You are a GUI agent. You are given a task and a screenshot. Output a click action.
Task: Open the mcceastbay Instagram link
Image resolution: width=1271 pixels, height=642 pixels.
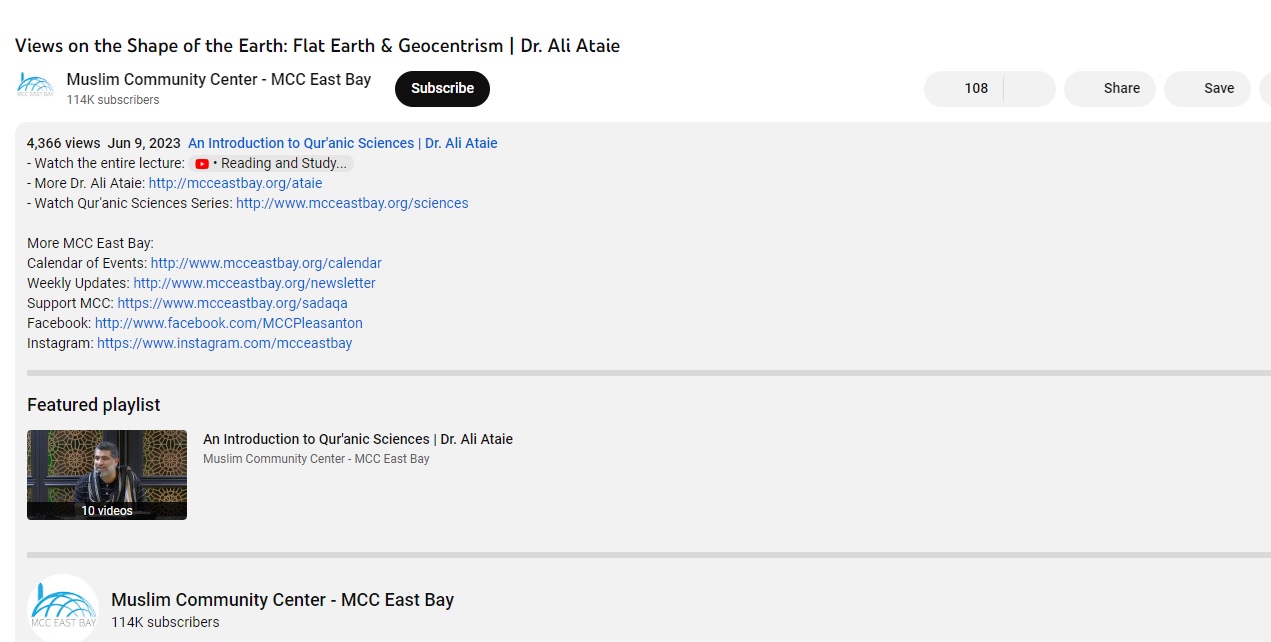pyautogui.click(x=224, y=343)
